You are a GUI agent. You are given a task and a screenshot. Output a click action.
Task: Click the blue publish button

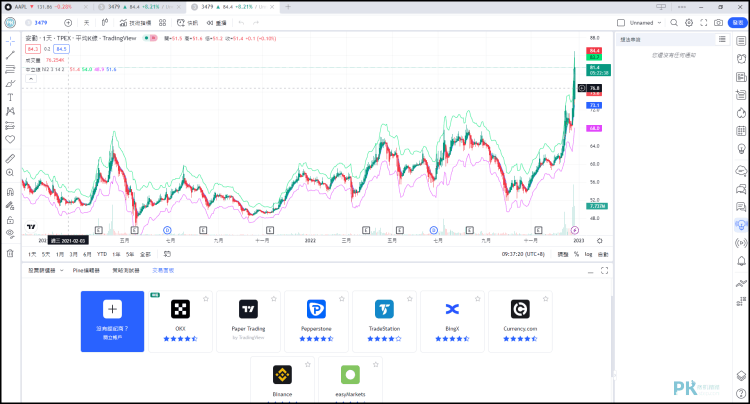click(x=737, y=22)
